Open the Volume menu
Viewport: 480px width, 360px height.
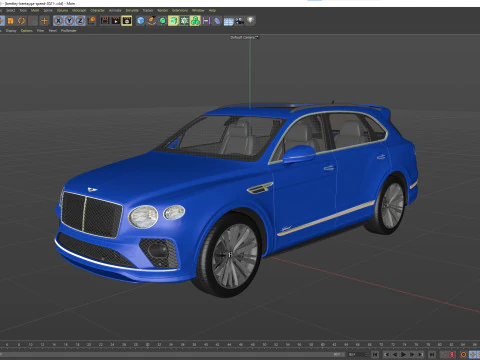(x=62, y=10)
